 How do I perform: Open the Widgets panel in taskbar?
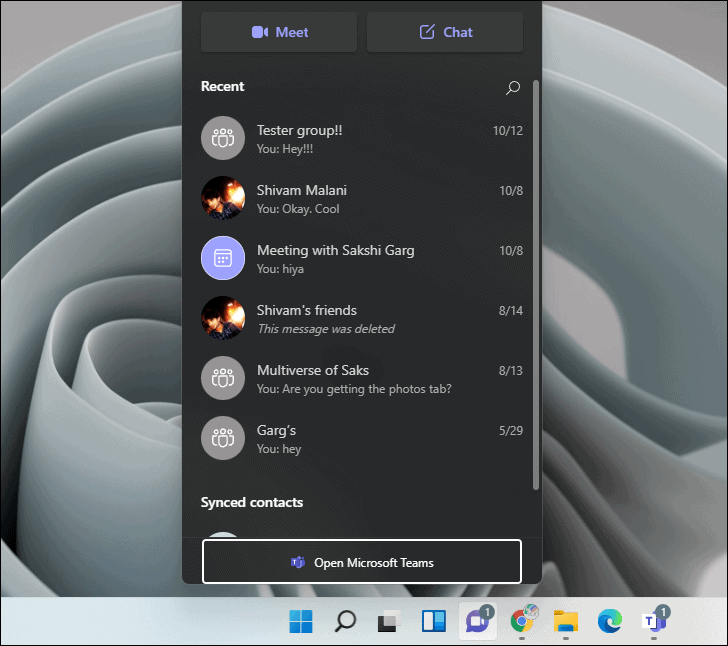pyautogui.click(x=434, y=621)
